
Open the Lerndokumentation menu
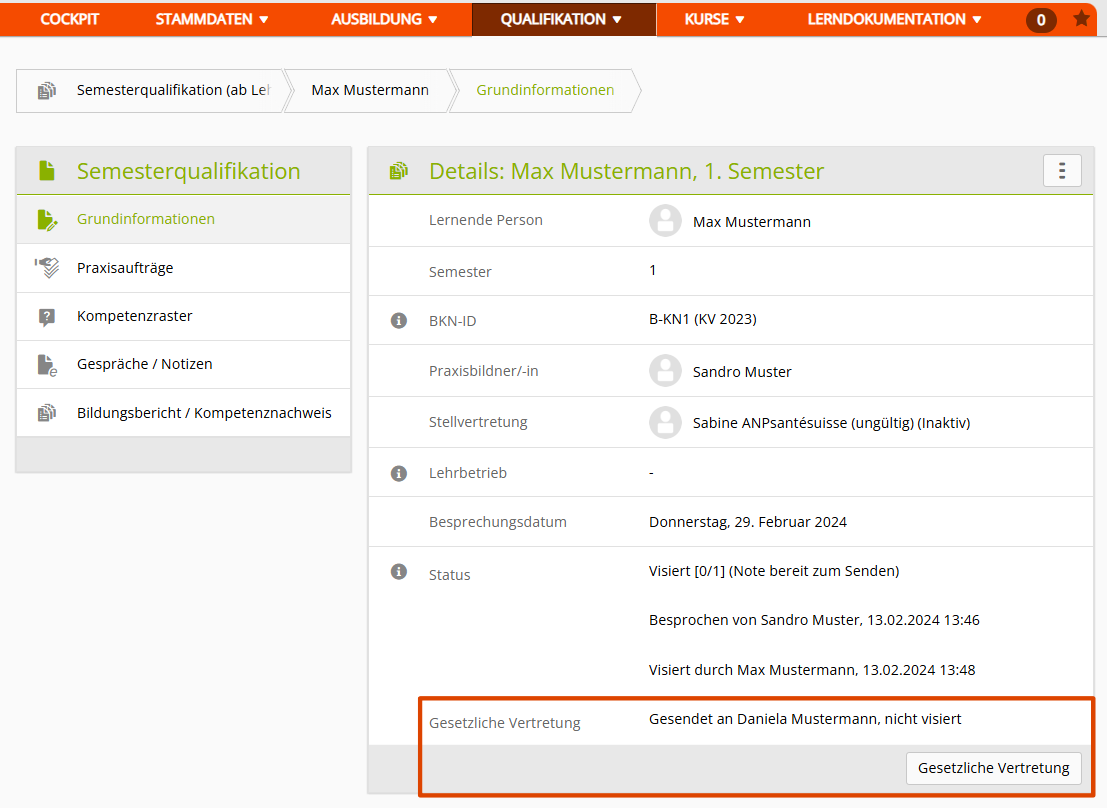click(894, 19)
